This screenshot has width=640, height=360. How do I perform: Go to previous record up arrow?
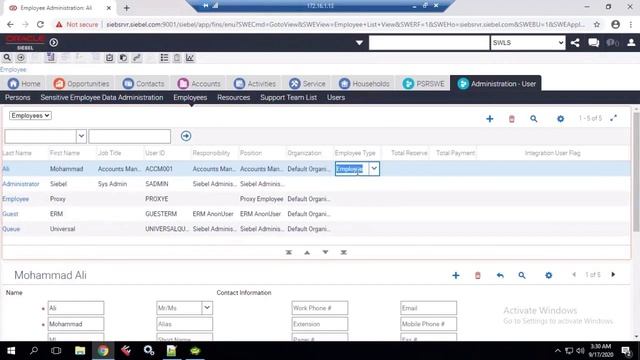pyautogui.click(x=307, y=252)
